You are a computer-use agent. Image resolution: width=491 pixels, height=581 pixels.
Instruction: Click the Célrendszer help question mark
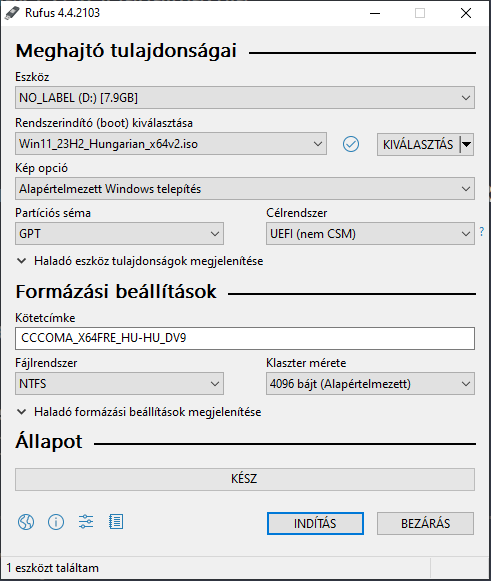[481, 232]
